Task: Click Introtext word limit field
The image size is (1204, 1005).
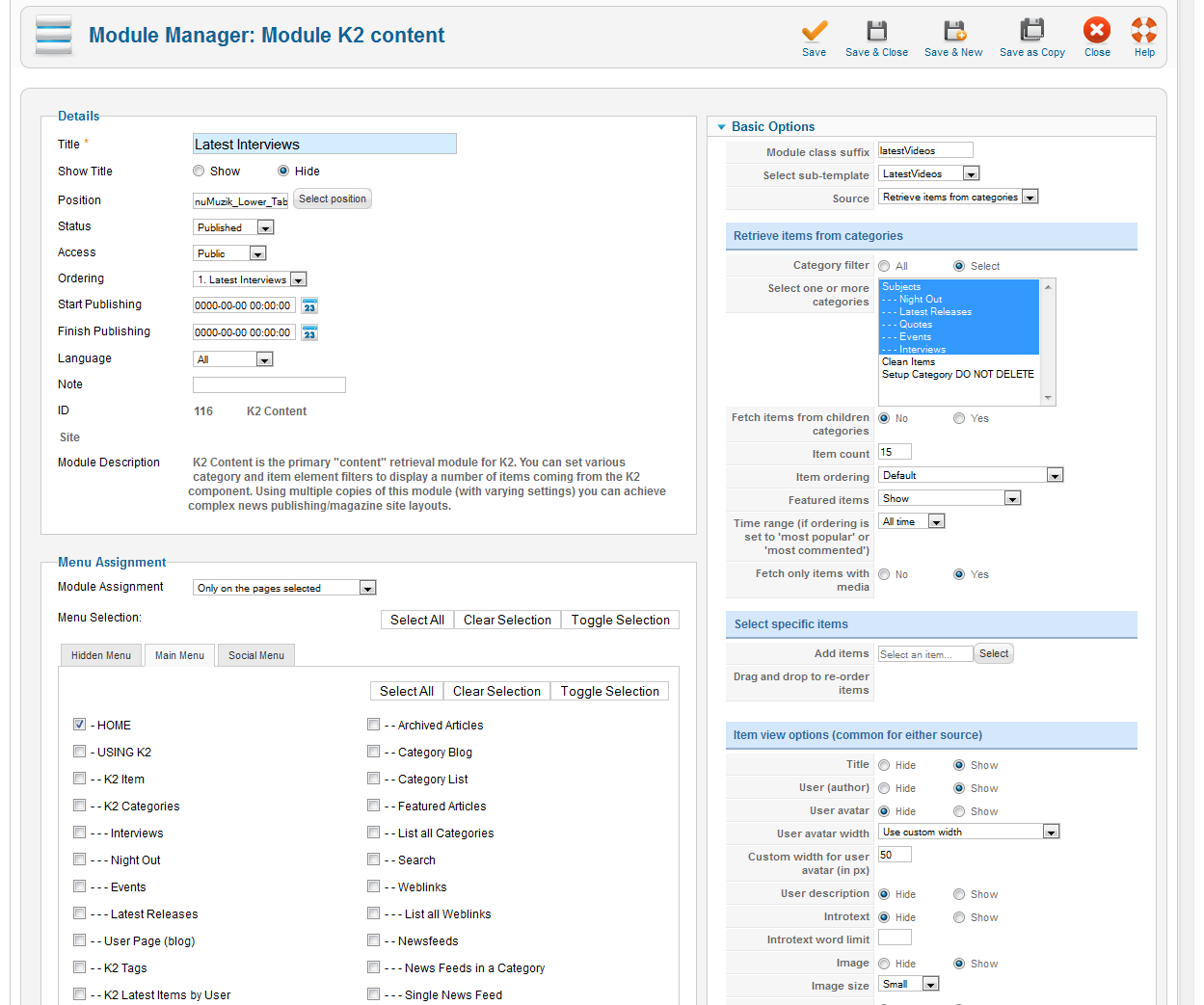Action: tap(895, 938)
